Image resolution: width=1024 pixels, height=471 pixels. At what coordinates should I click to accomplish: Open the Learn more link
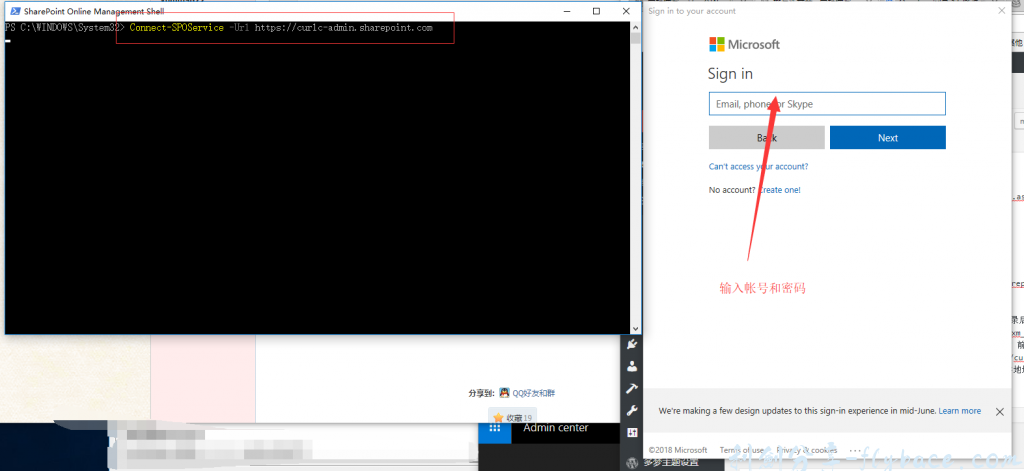[959, 411]
